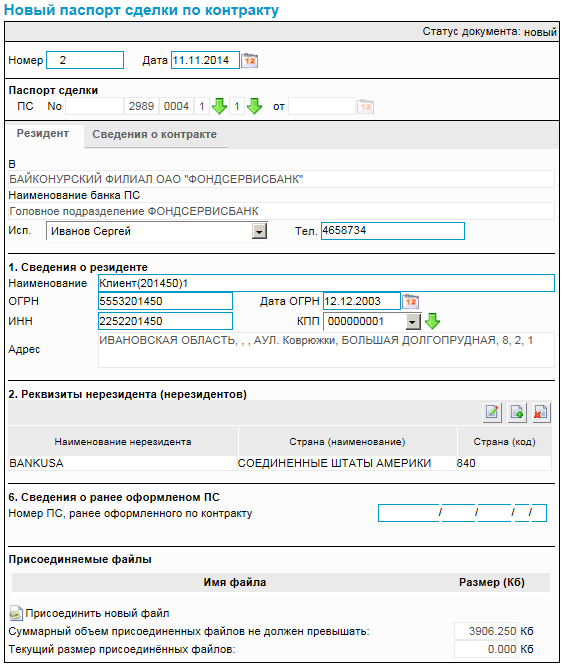Click the Присоединить новый файл link

[97, 613]
